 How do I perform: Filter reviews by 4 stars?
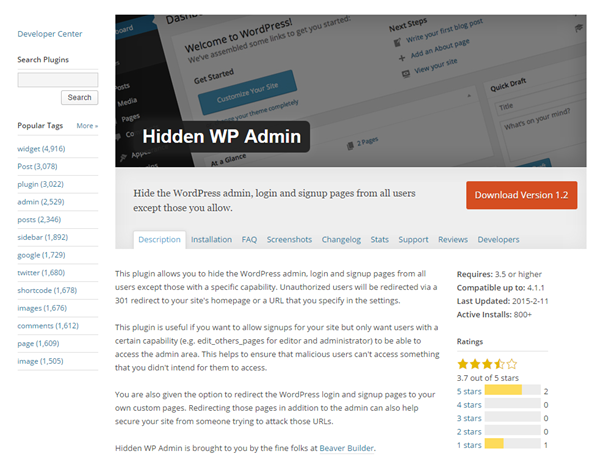tap(469, 405)
